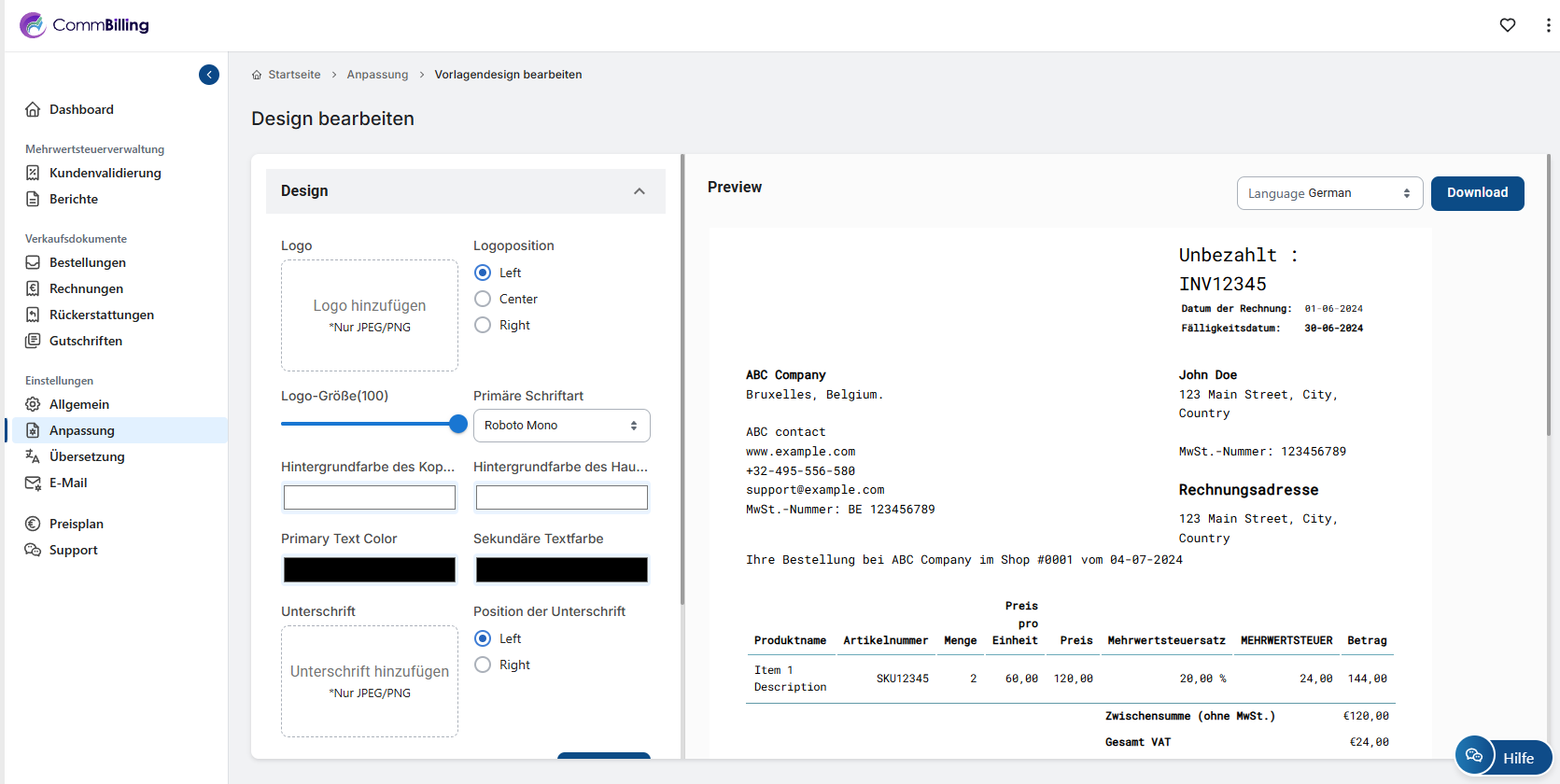Click the Hilfe chat bubble icon

pyautogui.click(x=1475, y=755)
